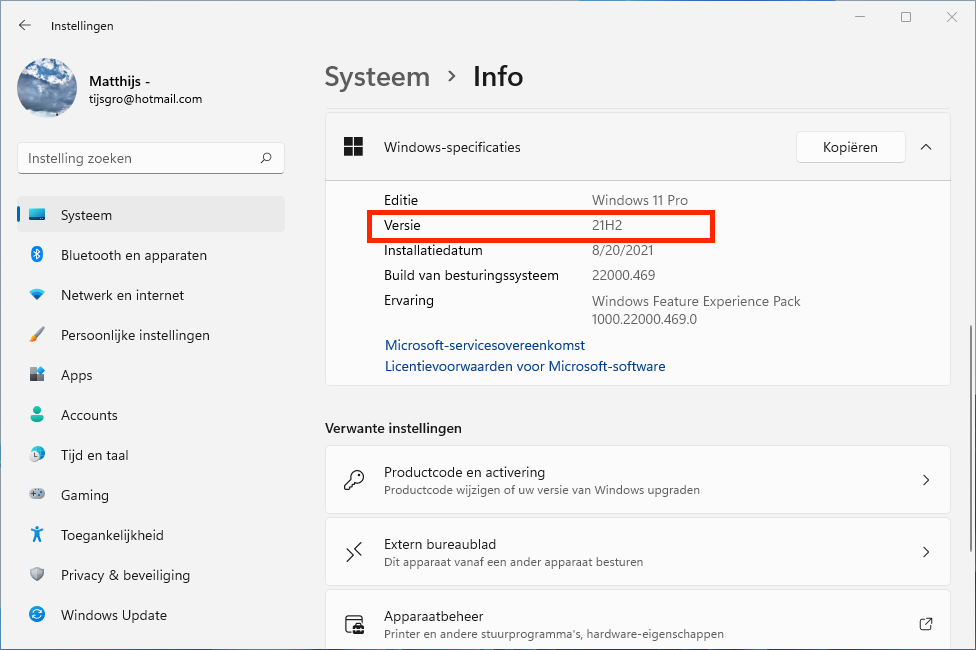Collapse the Windows-specificaties section

click(x=926, y=147)
